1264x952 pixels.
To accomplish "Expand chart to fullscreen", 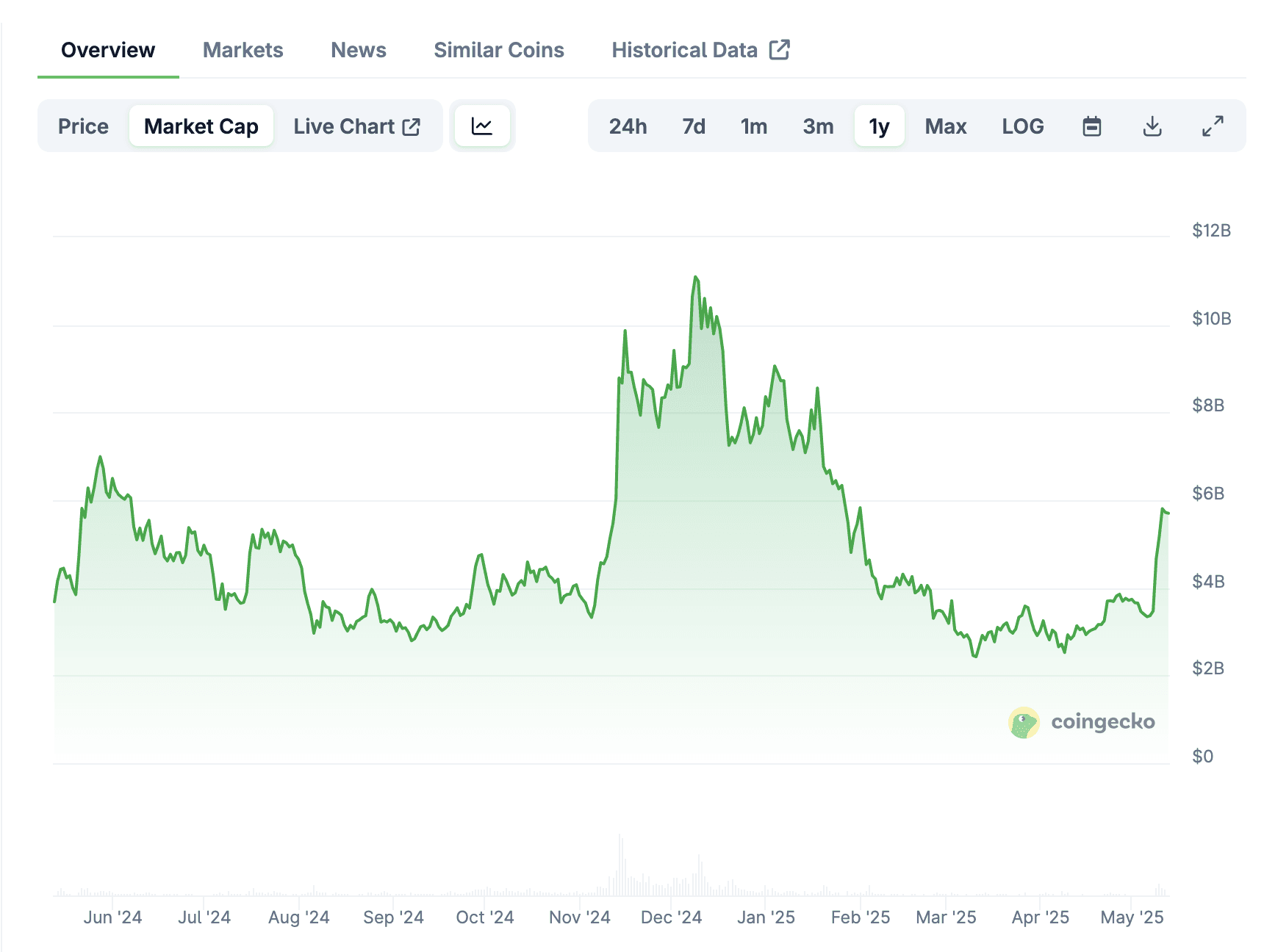I will [x=1213, y=126].
